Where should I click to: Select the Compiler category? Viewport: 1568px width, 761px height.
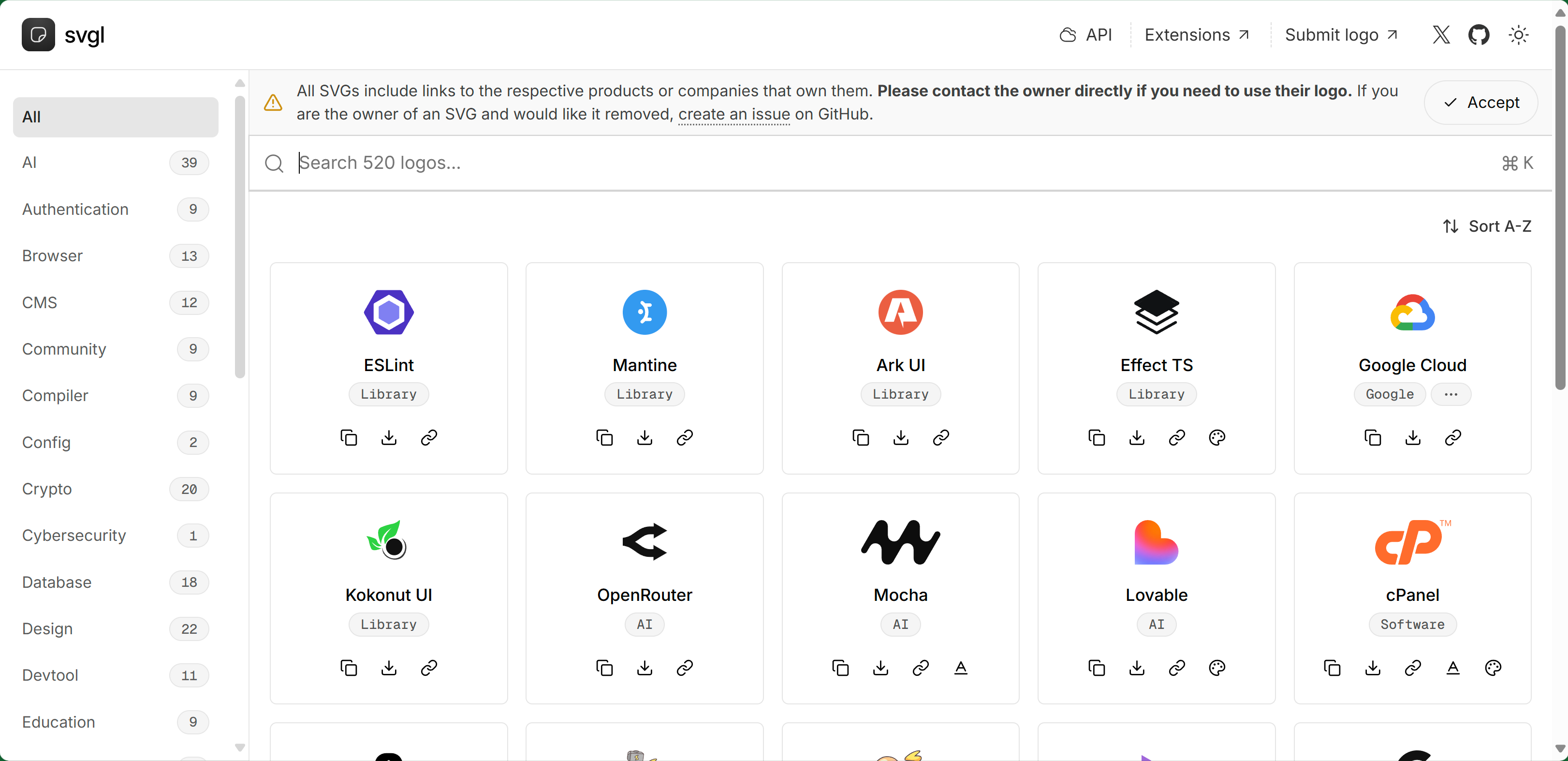(116, 395)
